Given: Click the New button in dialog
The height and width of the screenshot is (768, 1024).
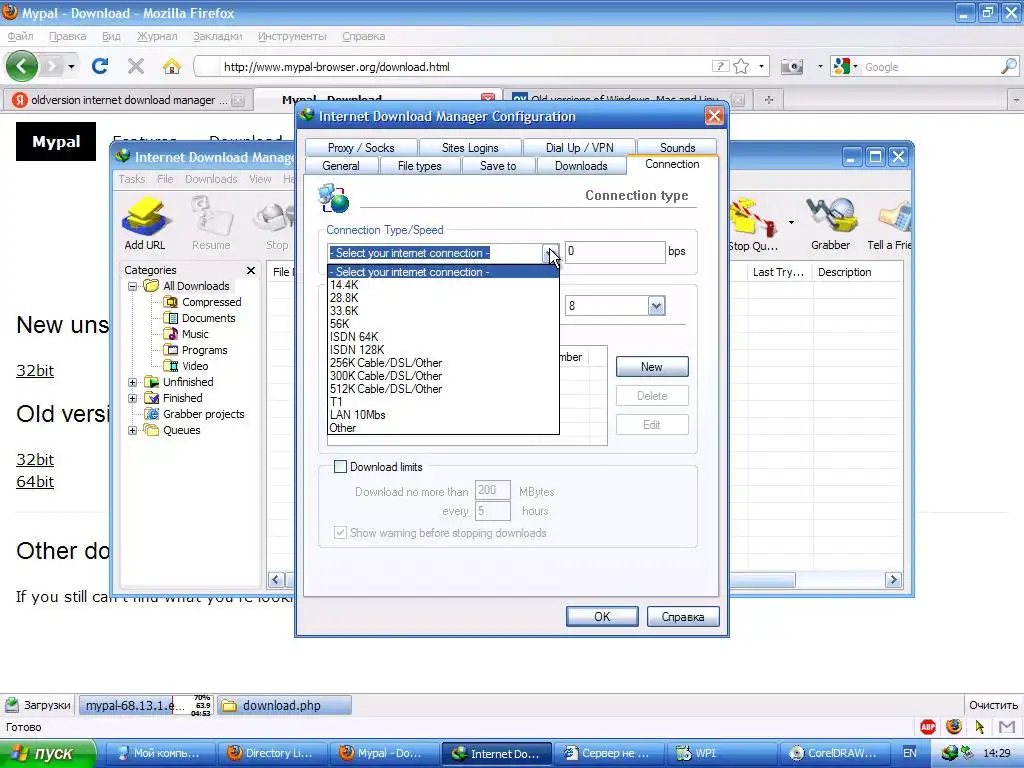Looking at the screenshot, I should pos(652,366).
